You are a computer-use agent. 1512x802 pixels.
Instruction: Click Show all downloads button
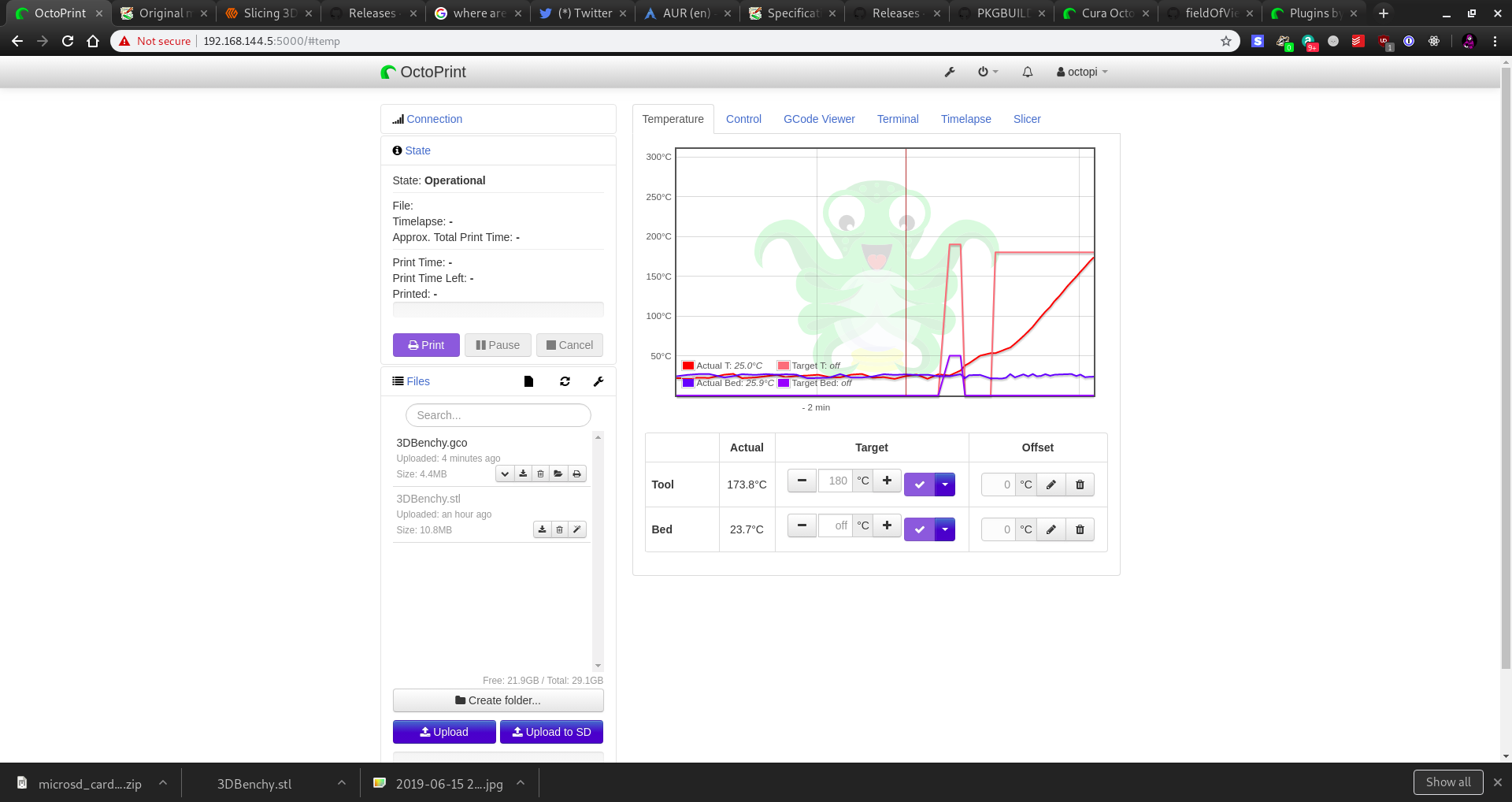click(x=1448, y=782)
